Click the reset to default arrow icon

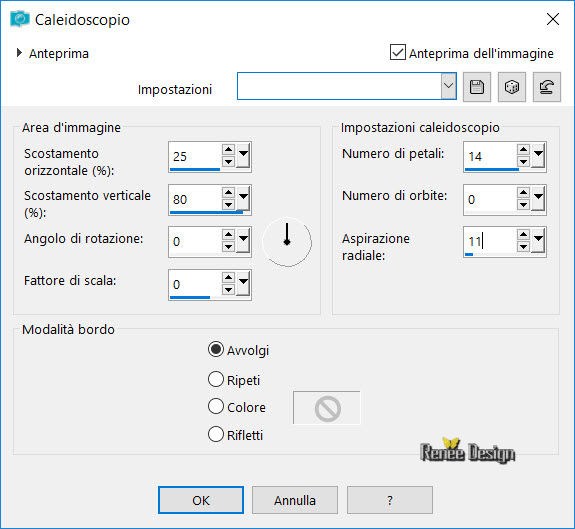point(546,87)
